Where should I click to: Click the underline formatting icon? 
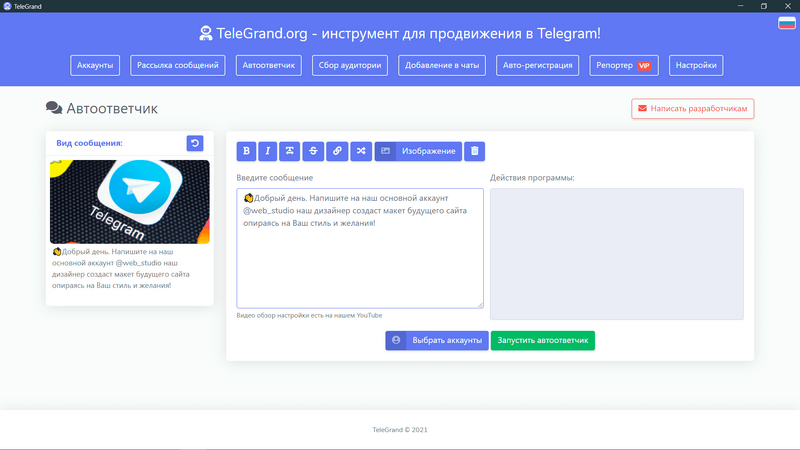(x=289, y=151)
